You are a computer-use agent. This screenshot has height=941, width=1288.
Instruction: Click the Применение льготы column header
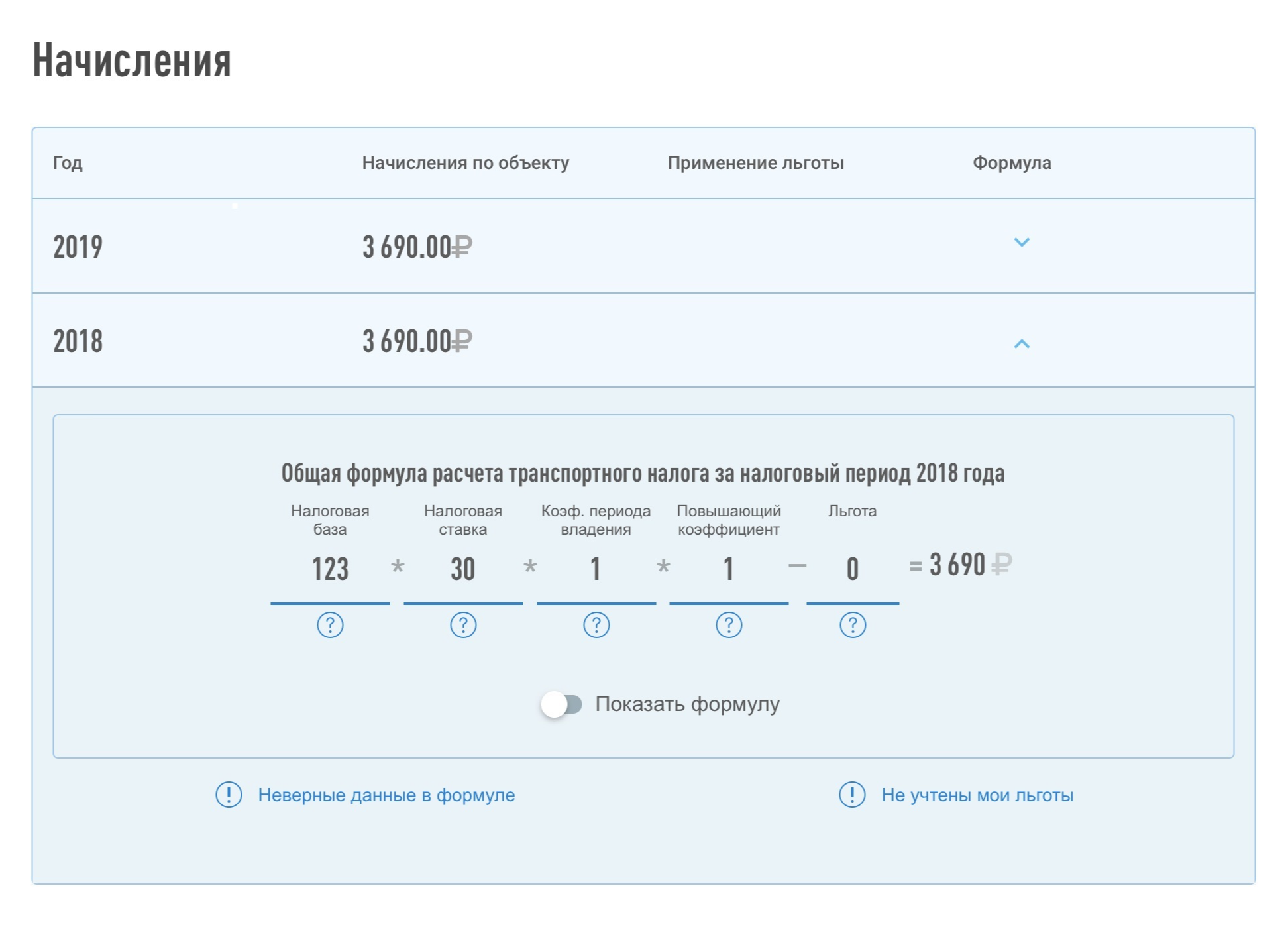click(x=756, y=163)
